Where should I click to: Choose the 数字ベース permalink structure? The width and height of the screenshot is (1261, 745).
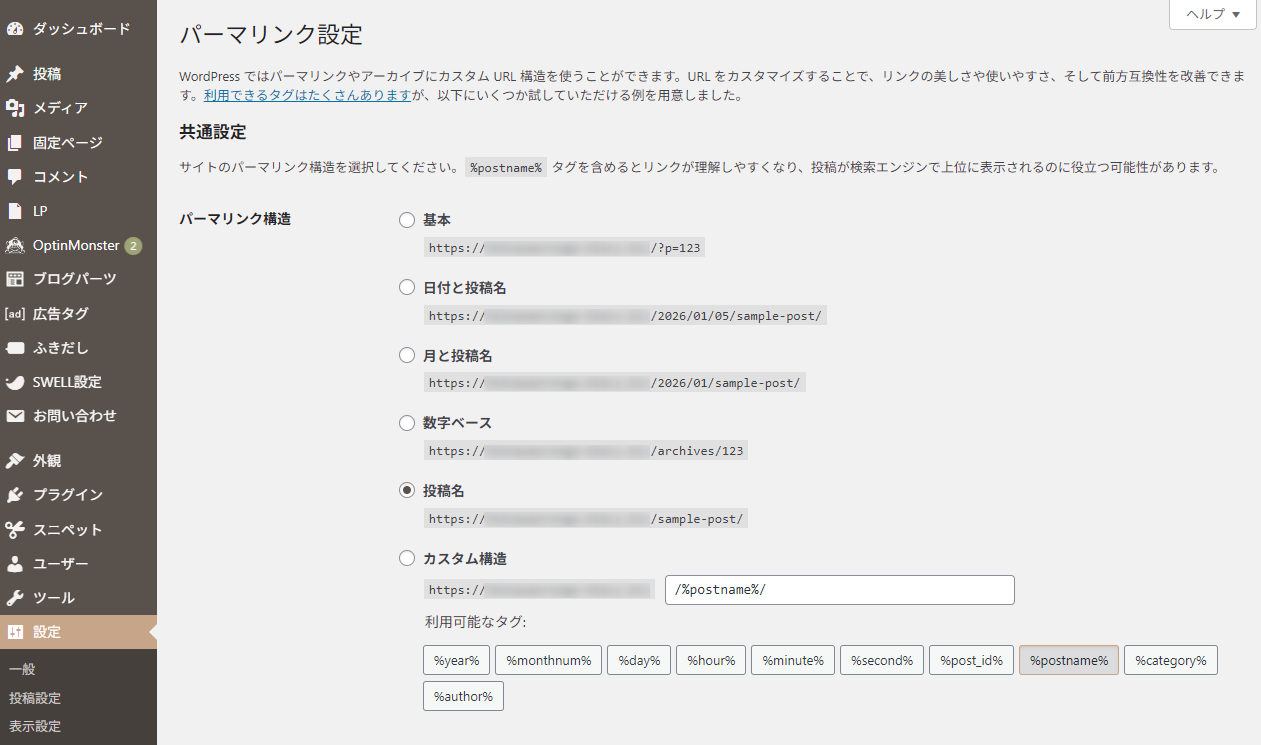[x=407, y=422]
